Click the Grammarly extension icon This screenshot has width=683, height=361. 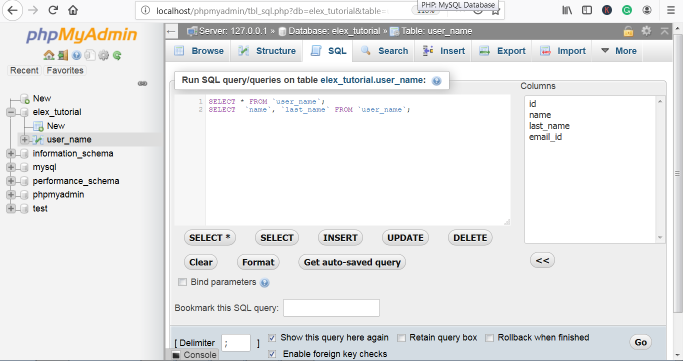click(627, 10)
